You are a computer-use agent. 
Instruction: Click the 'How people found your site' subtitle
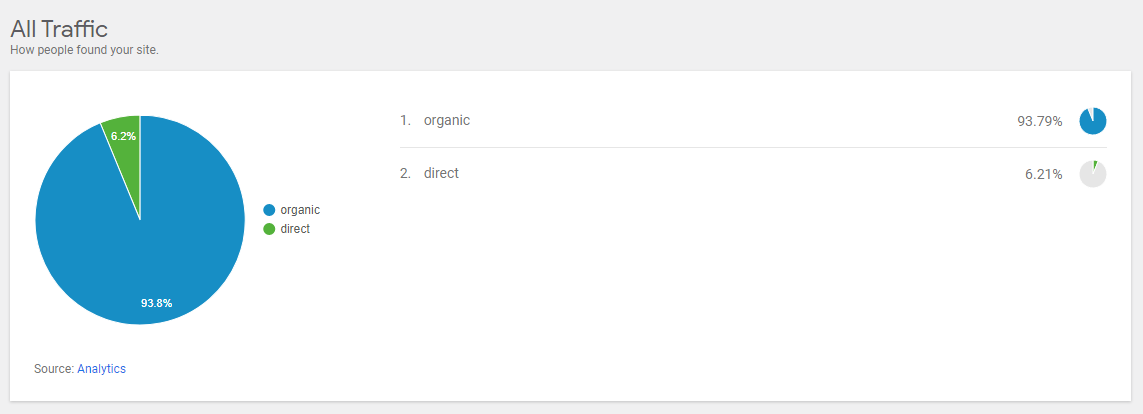tap(85, 51)
